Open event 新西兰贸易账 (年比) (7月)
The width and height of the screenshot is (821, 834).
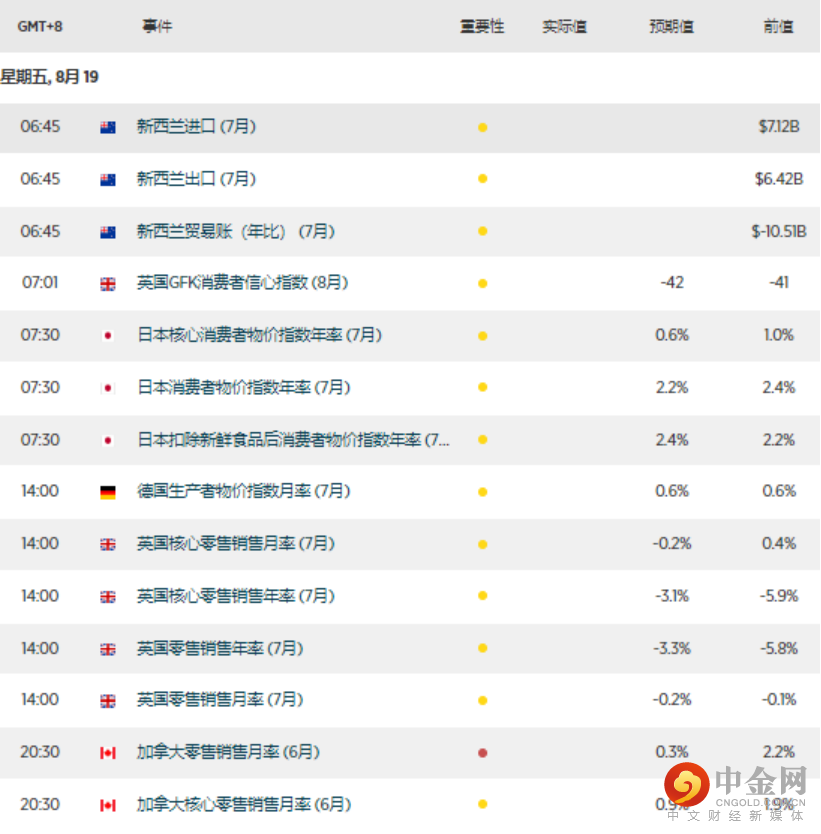point(236,231)
